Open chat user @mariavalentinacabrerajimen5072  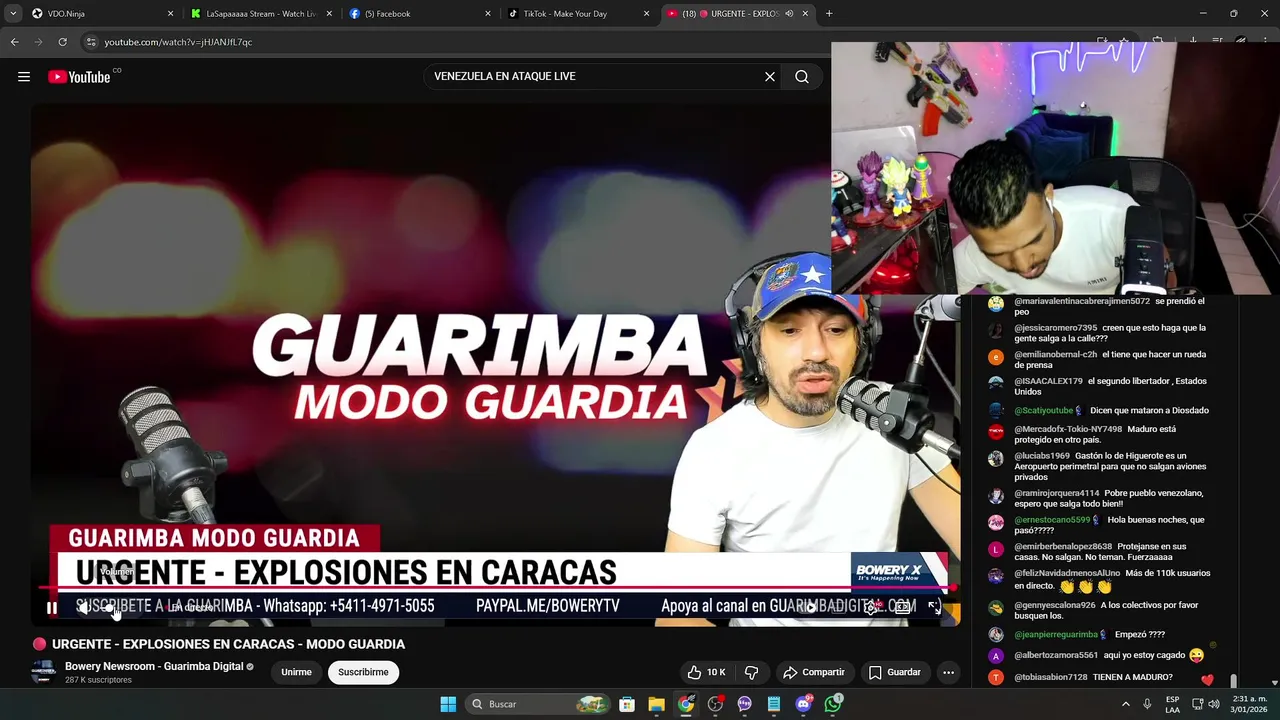pos(1082,301)
